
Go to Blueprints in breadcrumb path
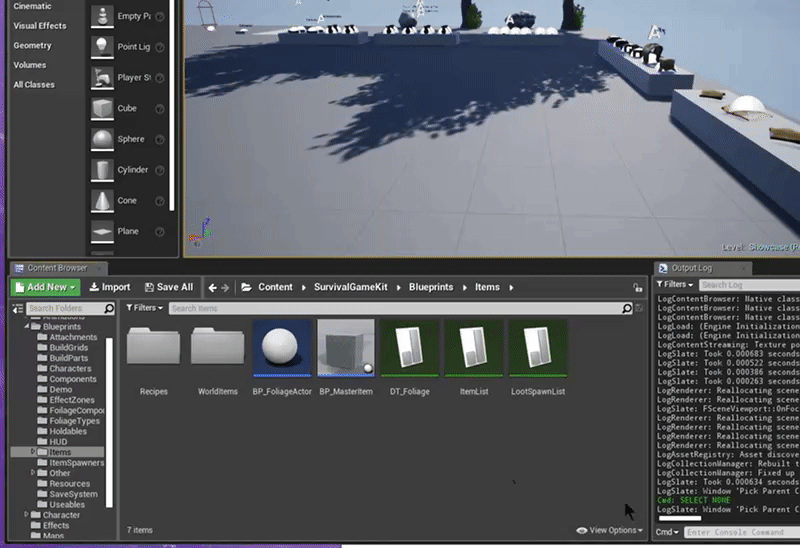point(431,287)
